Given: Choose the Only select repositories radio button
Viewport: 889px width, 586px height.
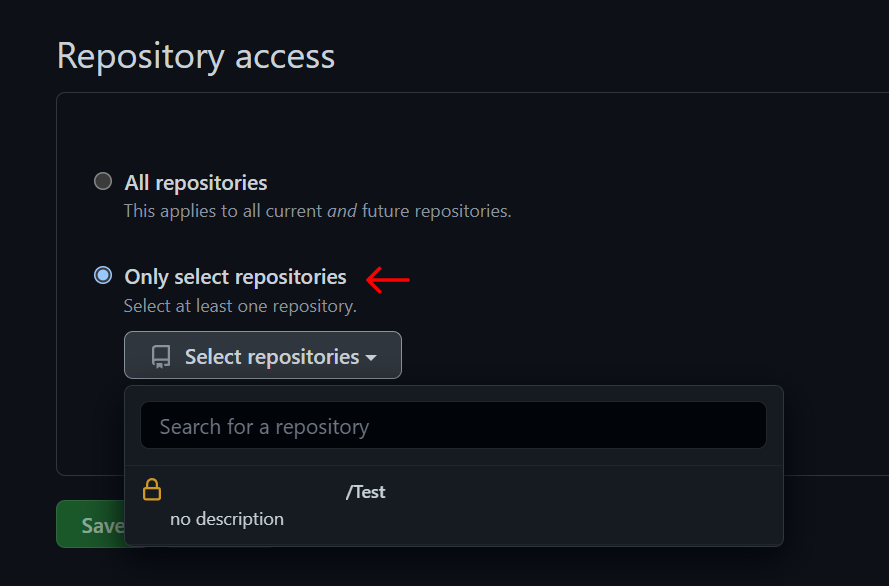Looking at the screenshot, I should 103,275.
